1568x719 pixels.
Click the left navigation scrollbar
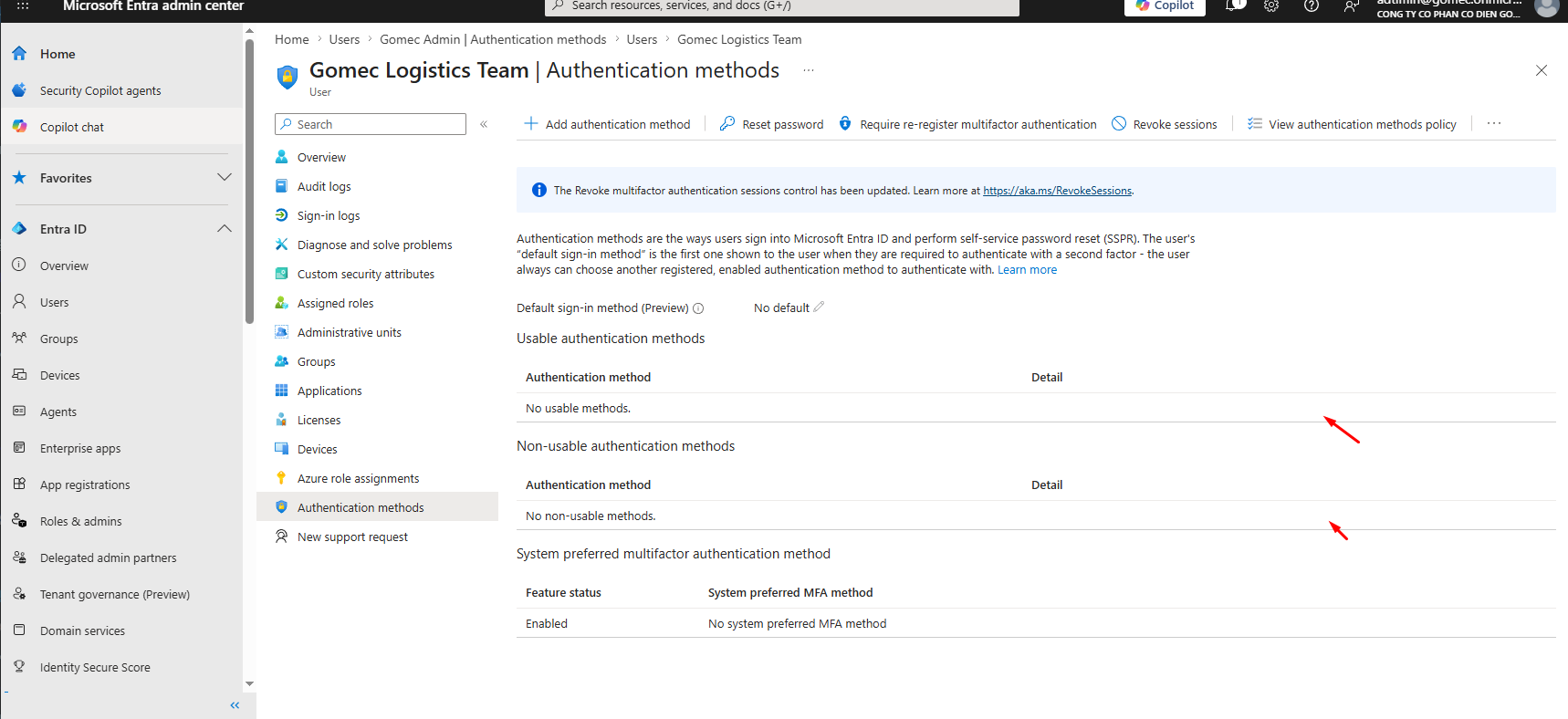pyautogui.click(x=249, y=182)
